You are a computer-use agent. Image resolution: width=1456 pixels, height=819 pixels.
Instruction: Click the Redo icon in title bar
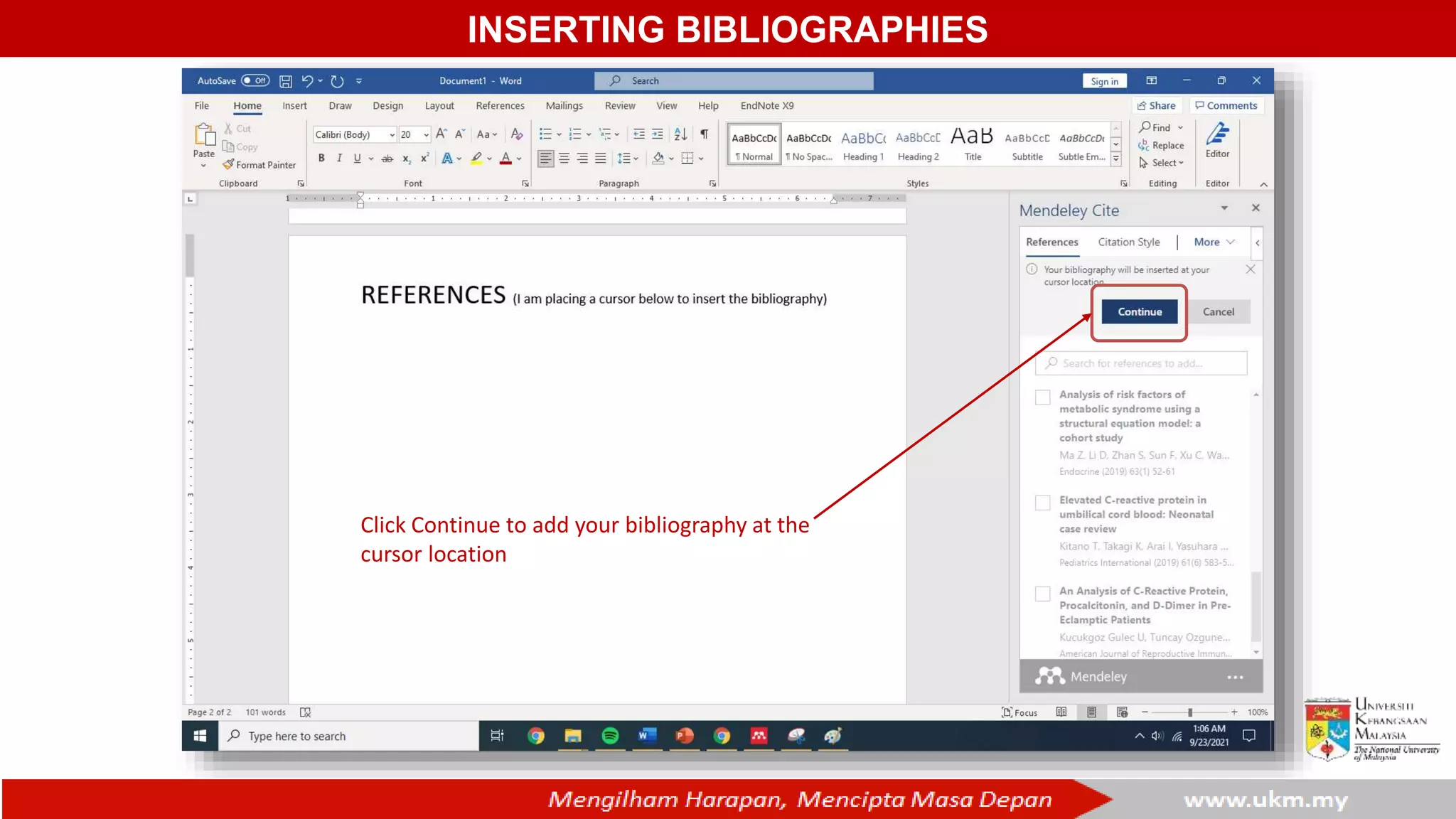pyautogui.click(x=337, y=81)
